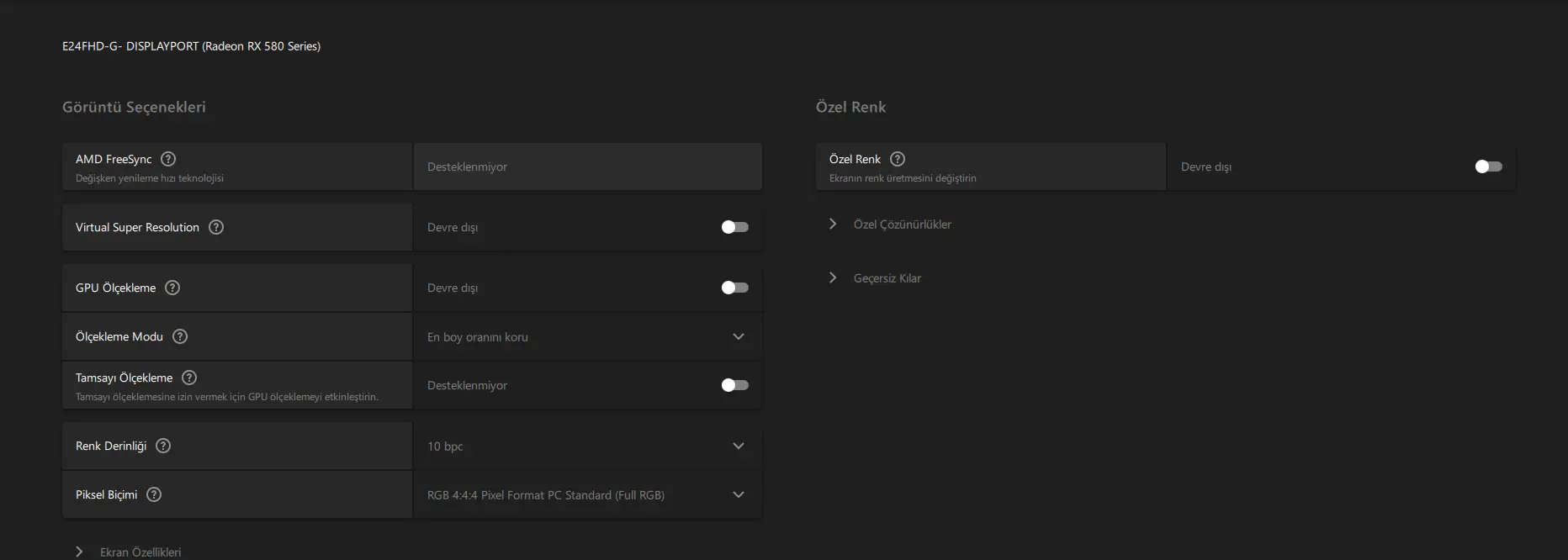Screen dimensions: 1568x560
Task: Click the E24FHD-G DISPLAYPORT display title
Action: pyautogui.click(x=191, y=46)
